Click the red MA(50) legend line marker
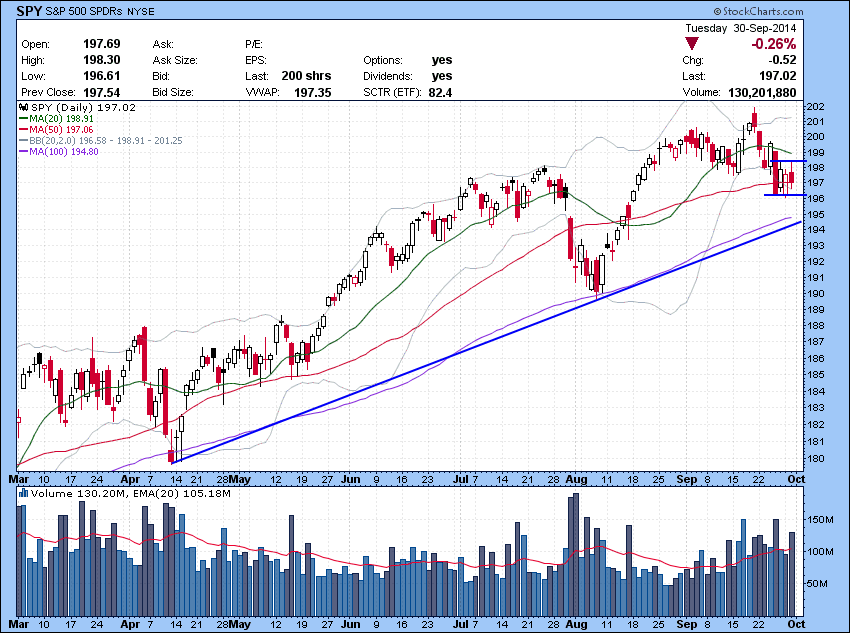The height and width of the screenshot is (633, 850). 23,130
